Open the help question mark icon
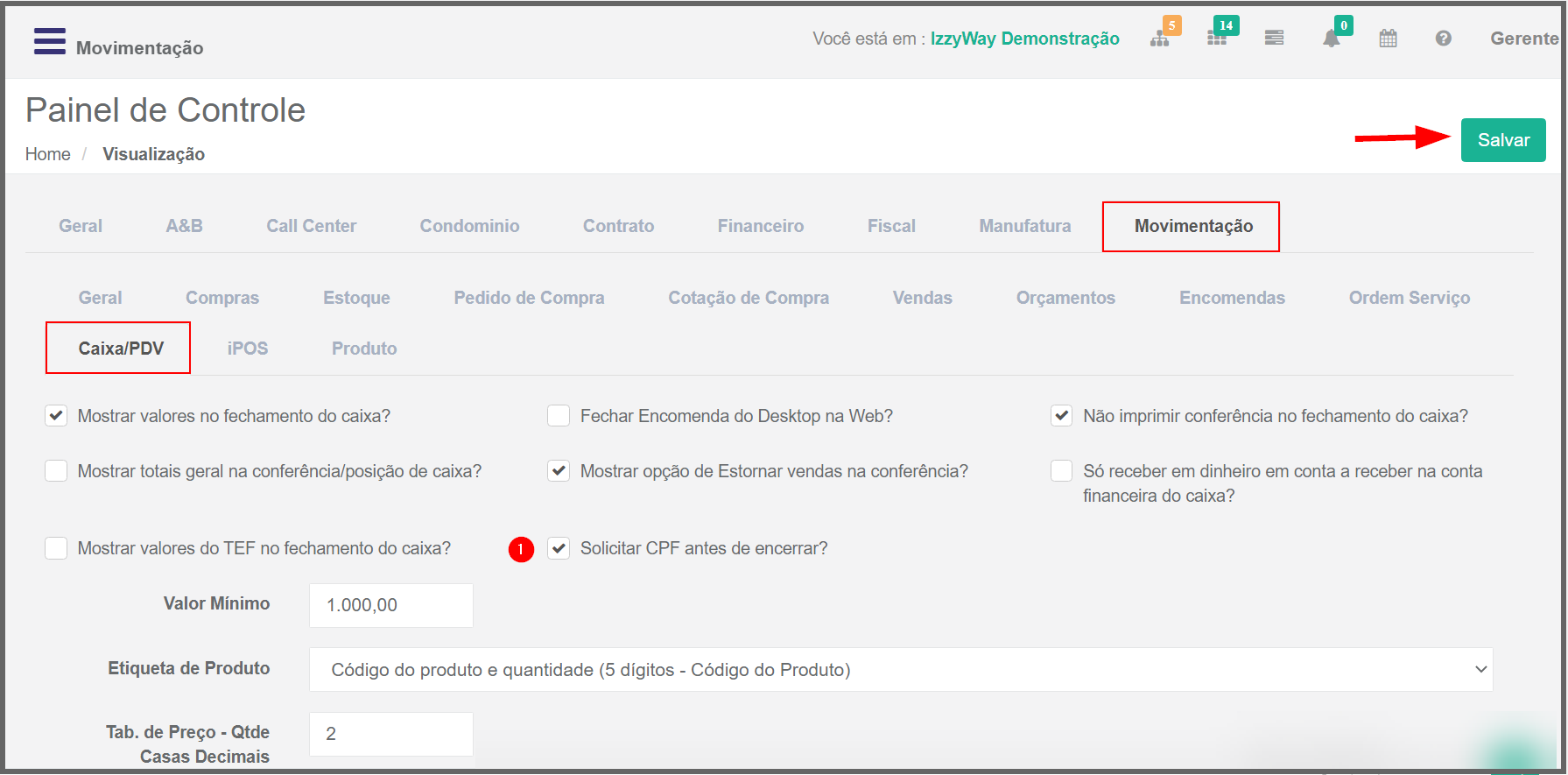 [x=1444, y=39]
